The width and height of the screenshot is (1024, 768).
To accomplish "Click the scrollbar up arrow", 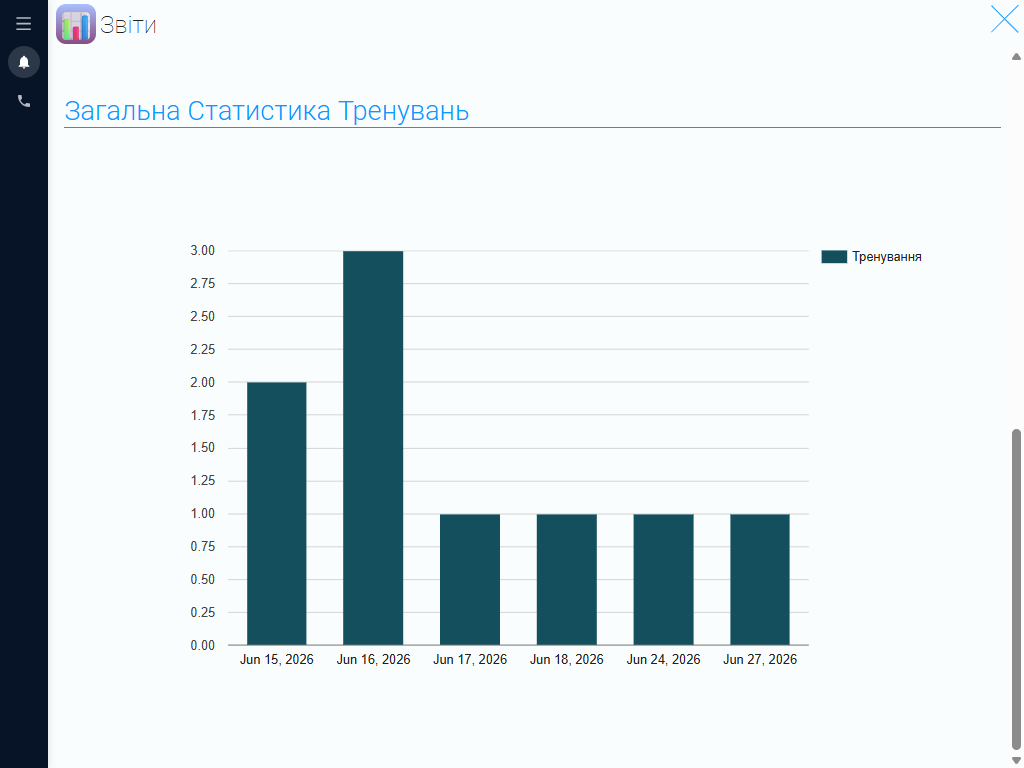I will pyautogui.click(x=1016, y=57).
